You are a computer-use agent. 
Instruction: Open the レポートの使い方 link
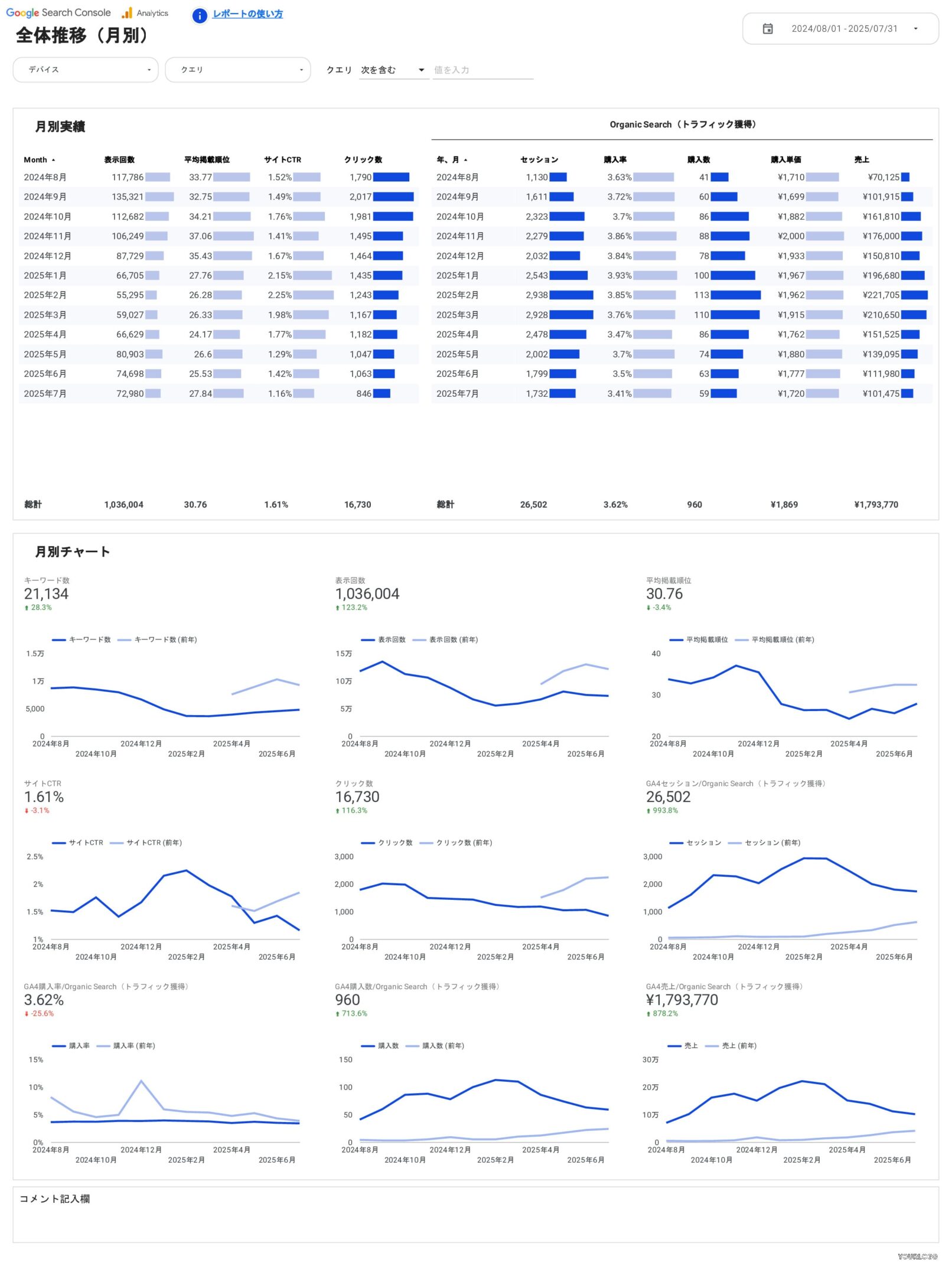click(247, 14)
